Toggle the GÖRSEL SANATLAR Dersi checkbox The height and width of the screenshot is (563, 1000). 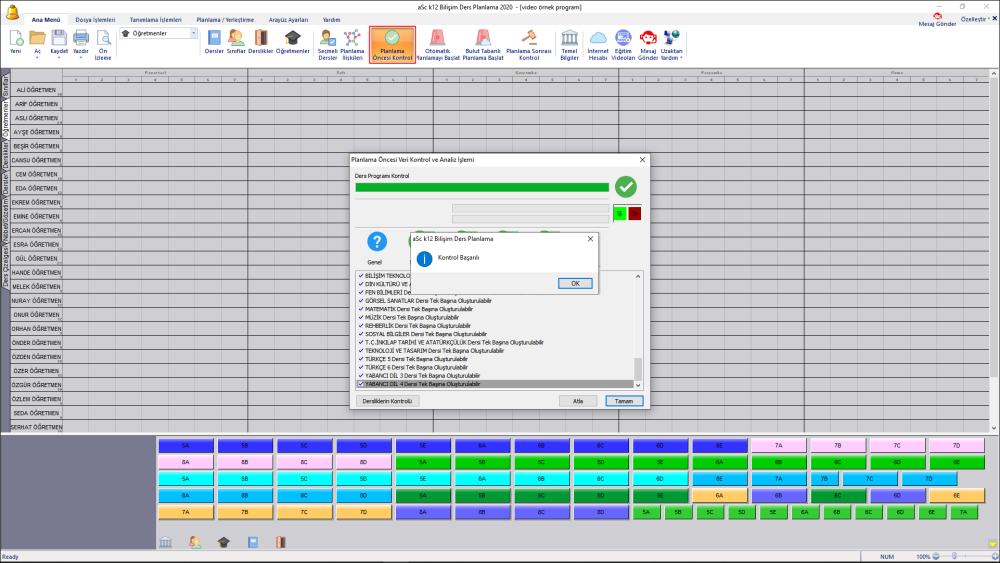[361, 300]
